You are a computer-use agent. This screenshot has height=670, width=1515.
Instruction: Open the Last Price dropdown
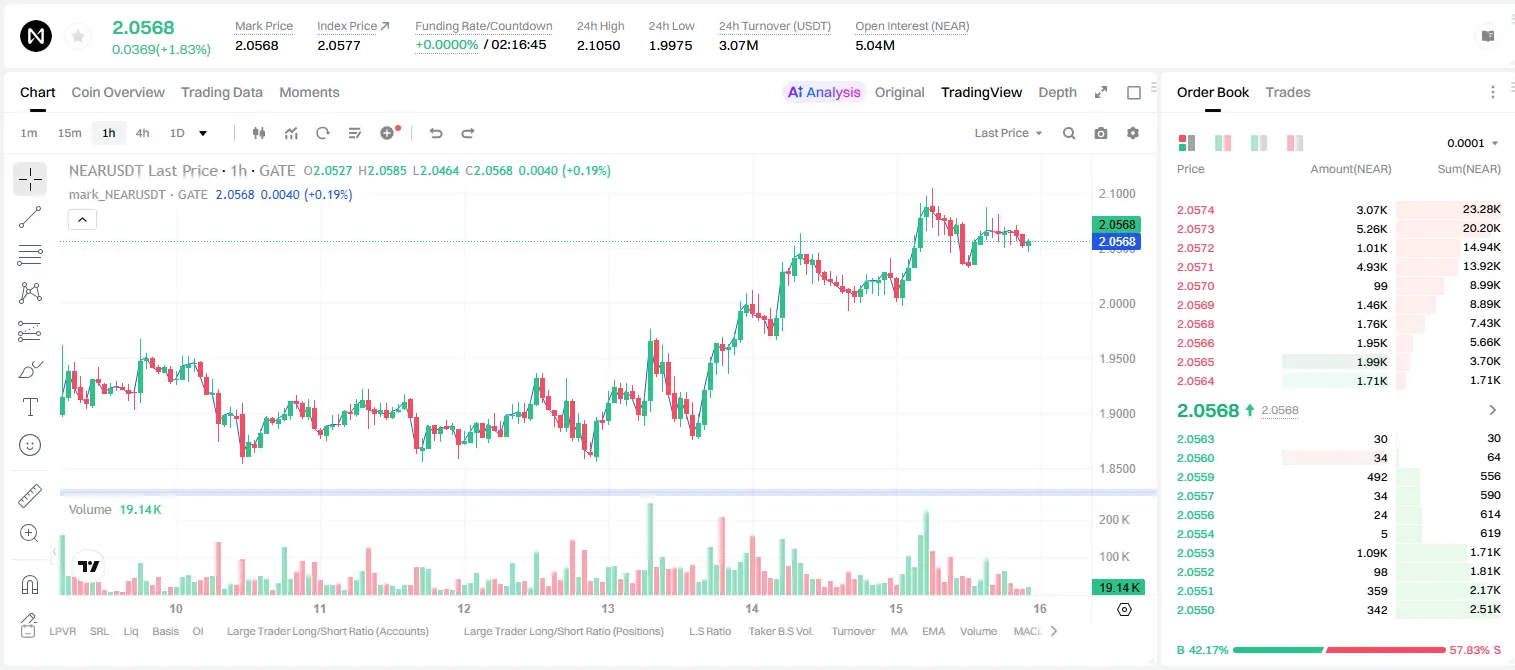point(1008,133)
